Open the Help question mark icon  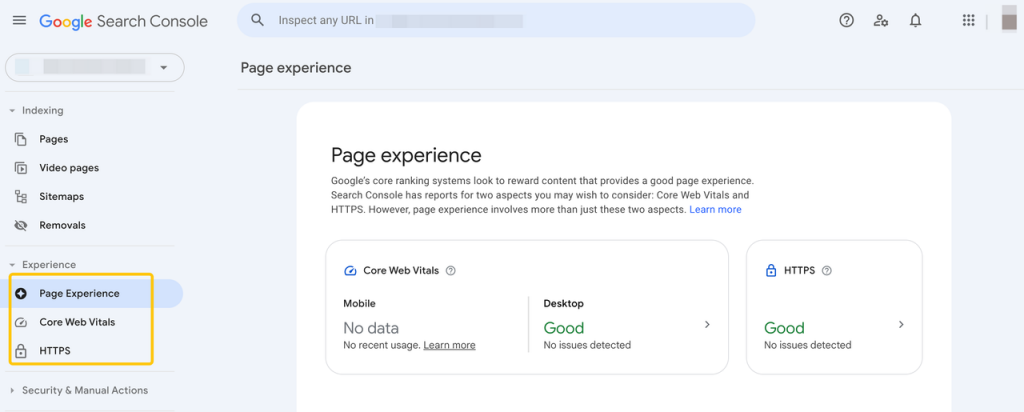tap(846, 20)
